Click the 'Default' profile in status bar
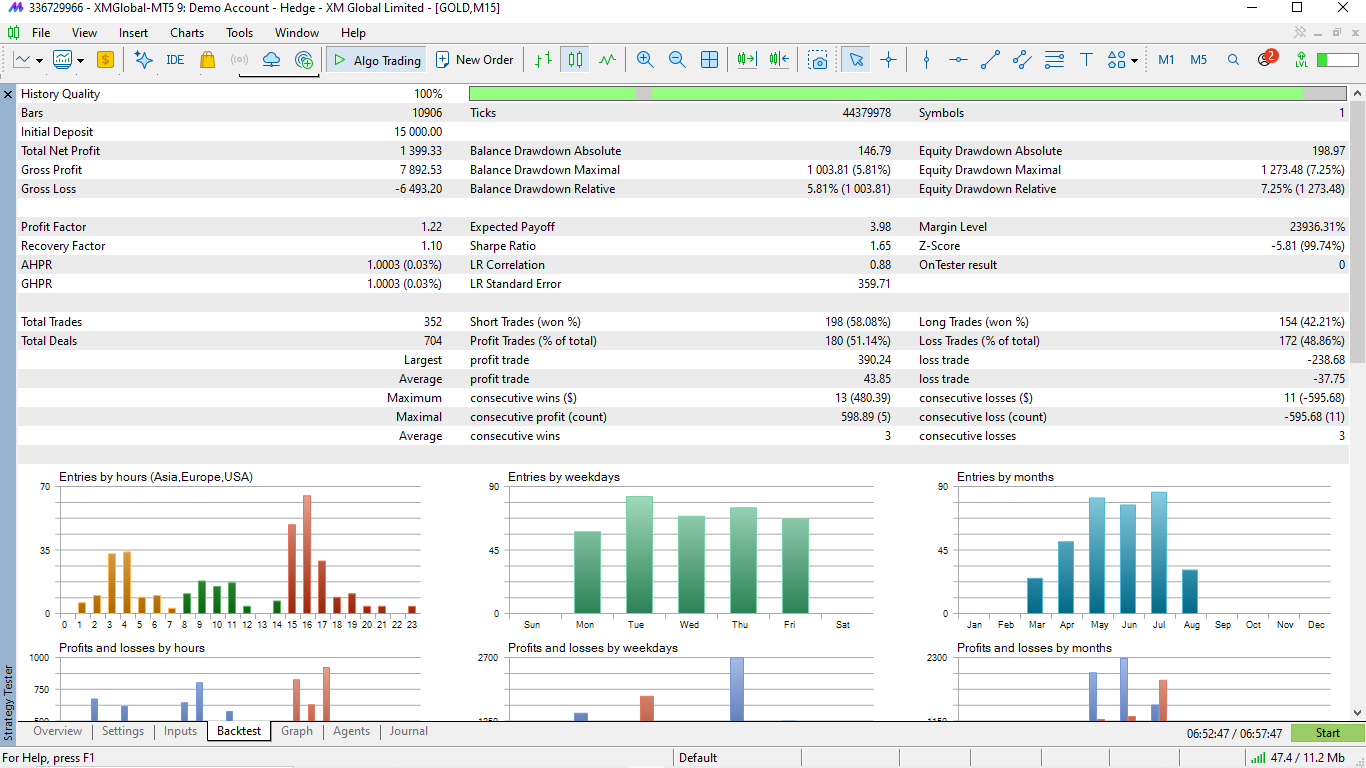The image size is (1366, 768). 698,758
